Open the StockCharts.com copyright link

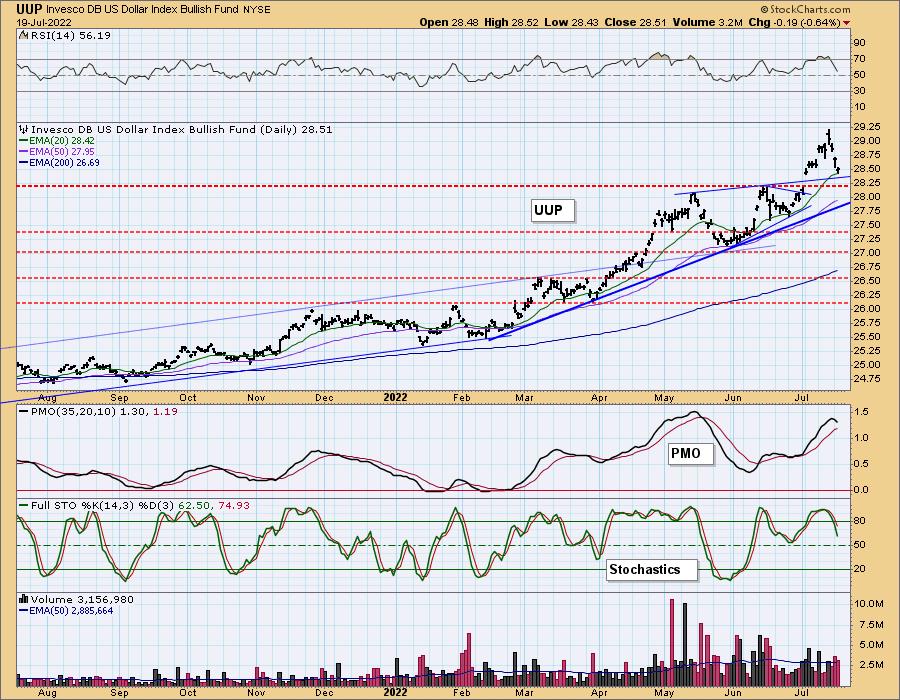[x=805, y=10]
